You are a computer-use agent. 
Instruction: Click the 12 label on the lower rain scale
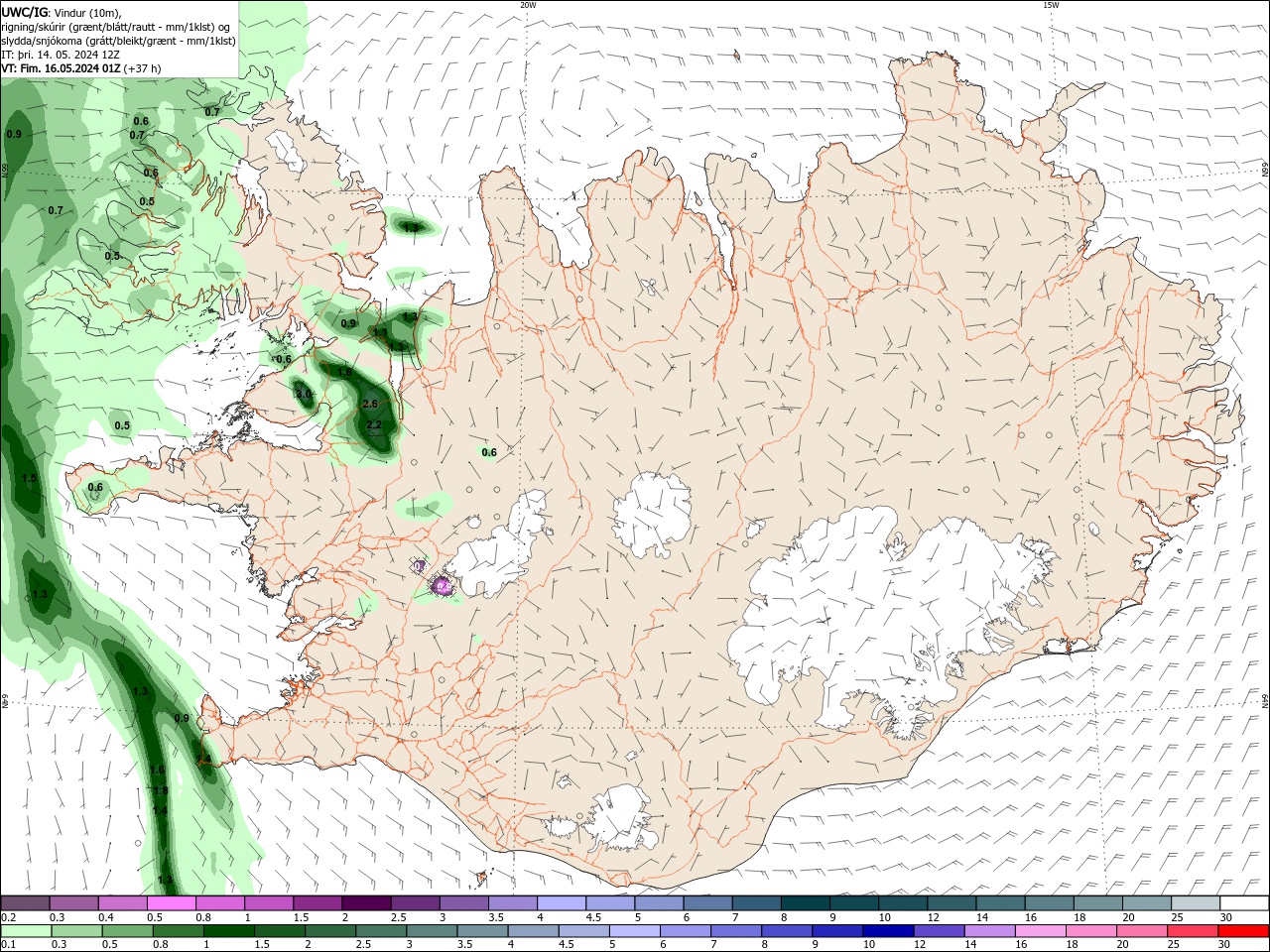pos(920,944)
